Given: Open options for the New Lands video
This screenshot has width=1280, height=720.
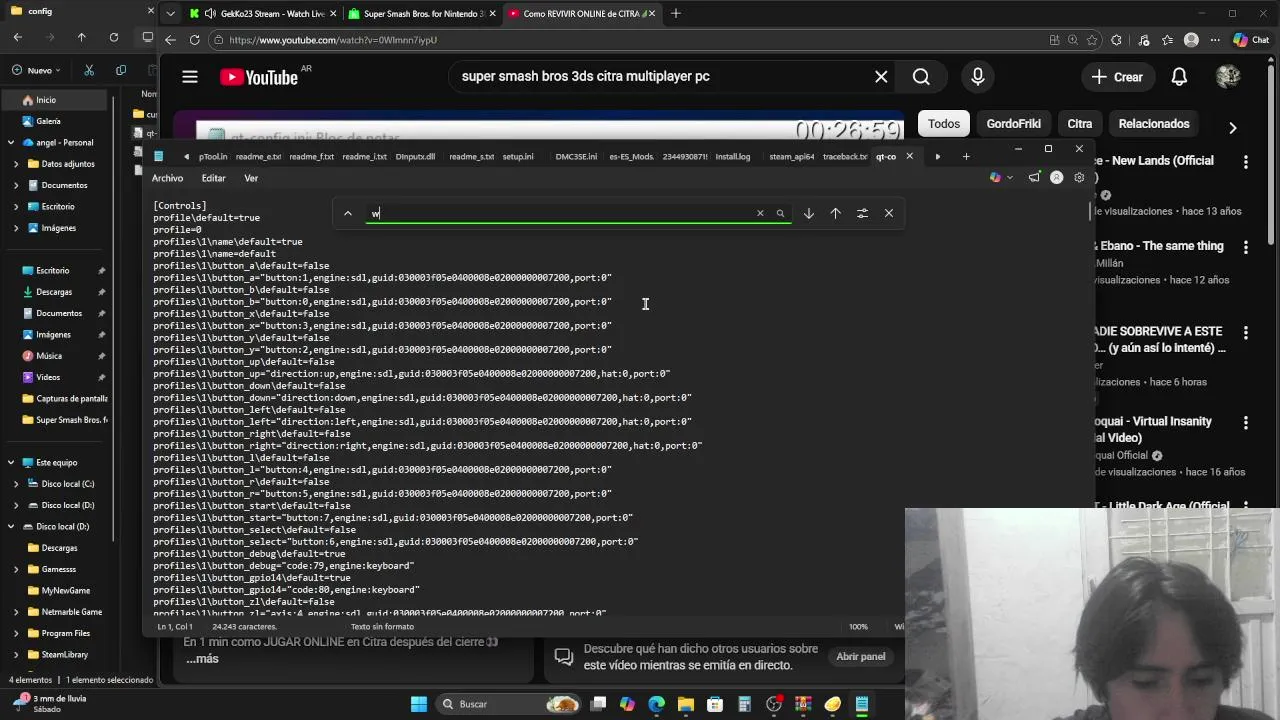Looking at the screenshot, I should [1246, 162].
